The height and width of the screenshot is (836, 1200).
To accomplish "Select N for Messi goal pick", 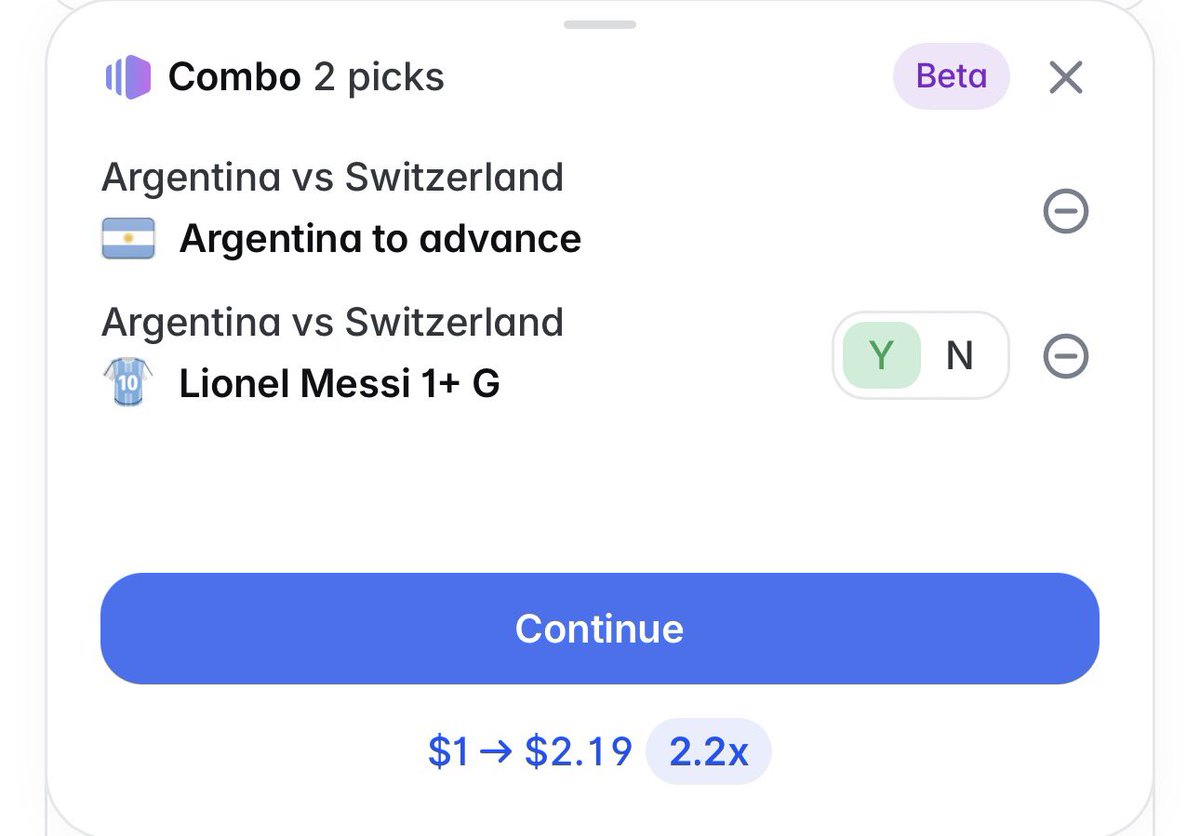I will 959,356.
